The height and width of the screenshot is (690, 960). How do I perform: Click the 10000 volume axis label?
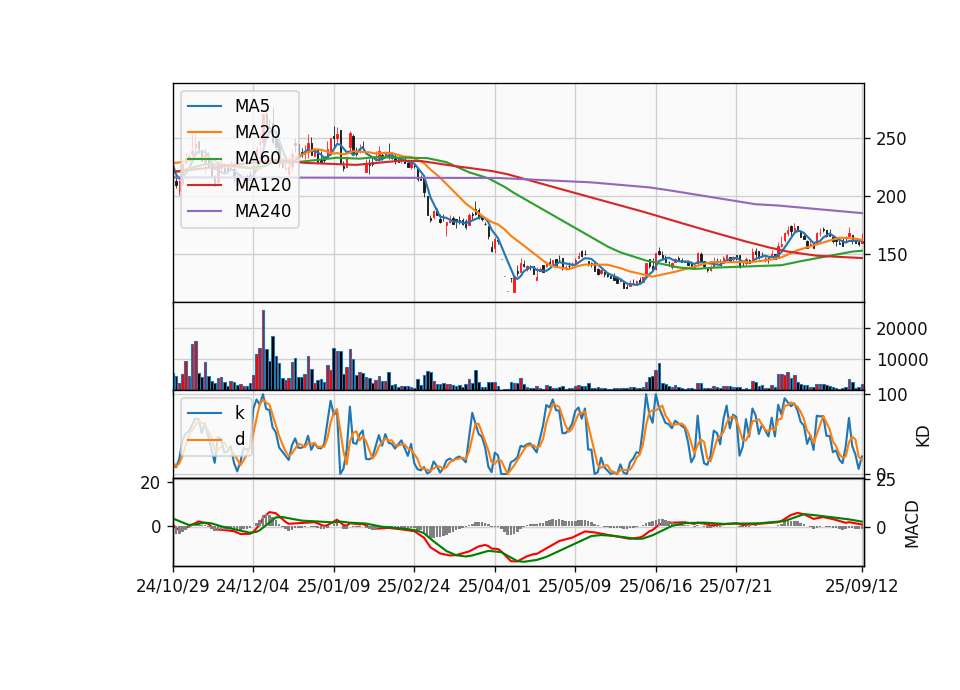(x=902, y=360)
